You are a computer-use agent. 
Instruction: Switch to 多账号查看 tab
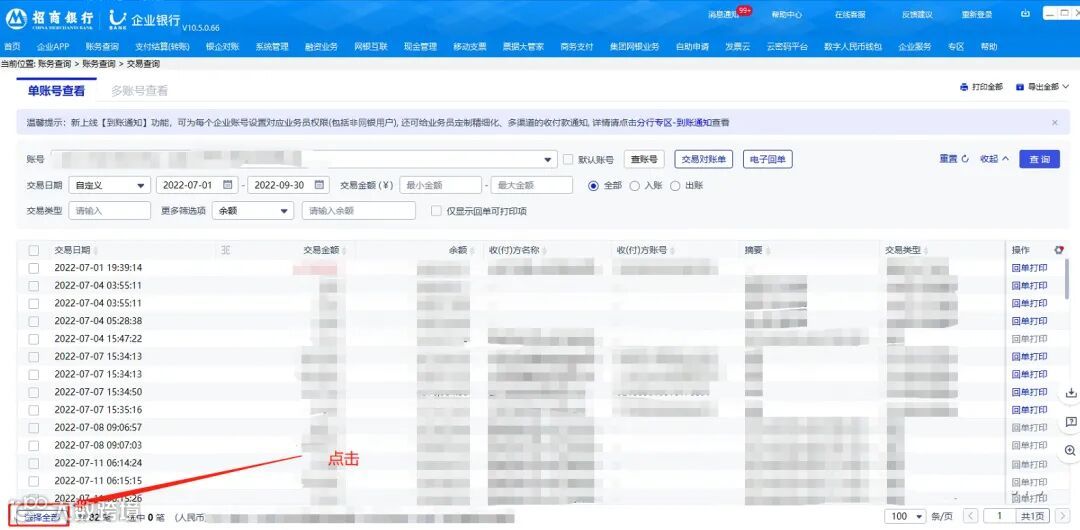(x=139, y=90)
